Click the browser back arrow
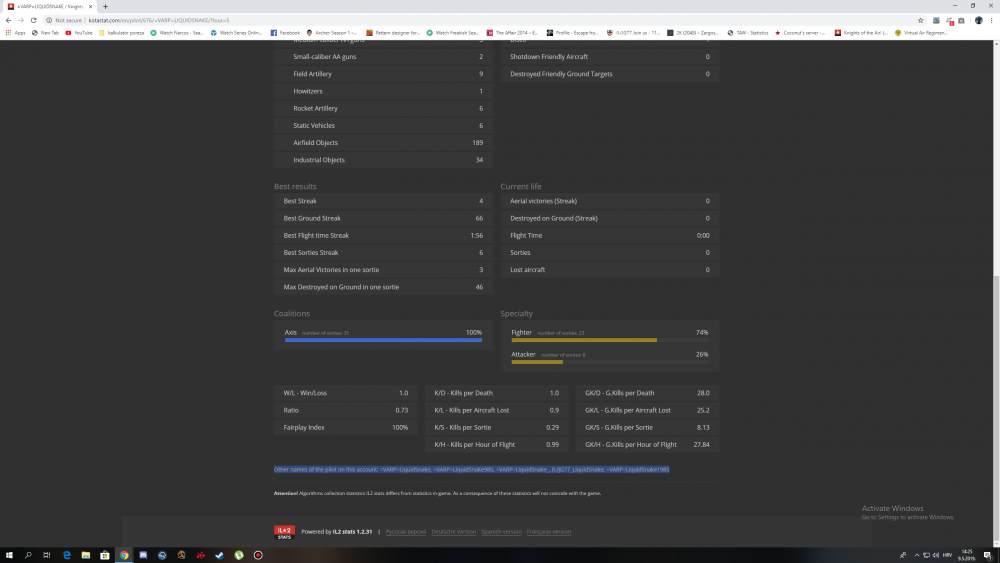Image resolution: width=1000 pixels, height=563 pixels. point(8,20)
